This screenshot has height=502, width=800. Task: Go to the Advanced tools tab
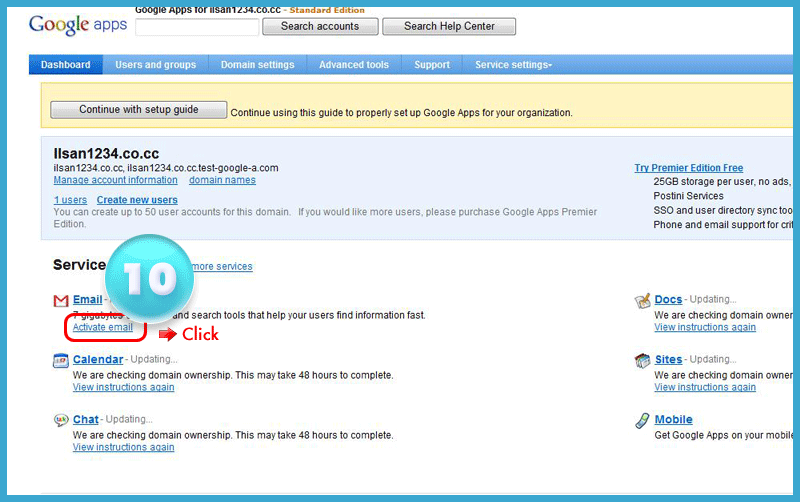coord(354,65)
